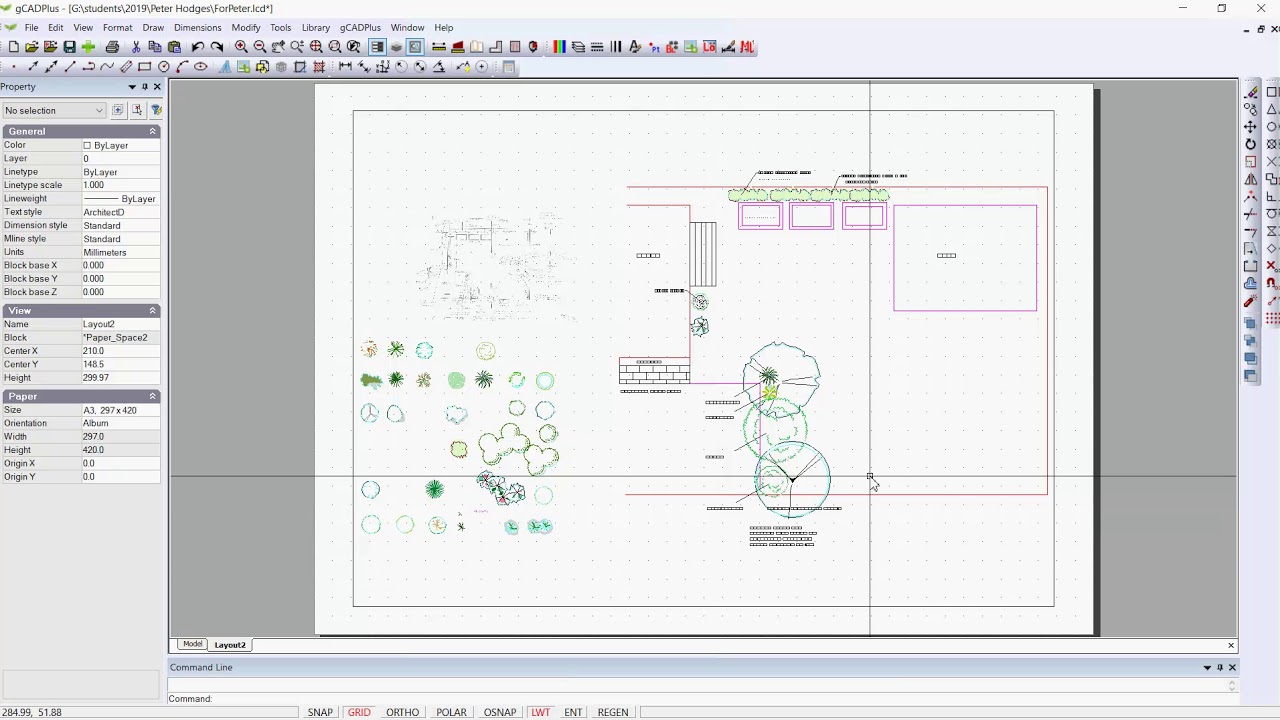The height and width of the screenshot is (720, 1280).
Task: Redo the last undone action
Action: pyautogui.click(x=217, y=47)
